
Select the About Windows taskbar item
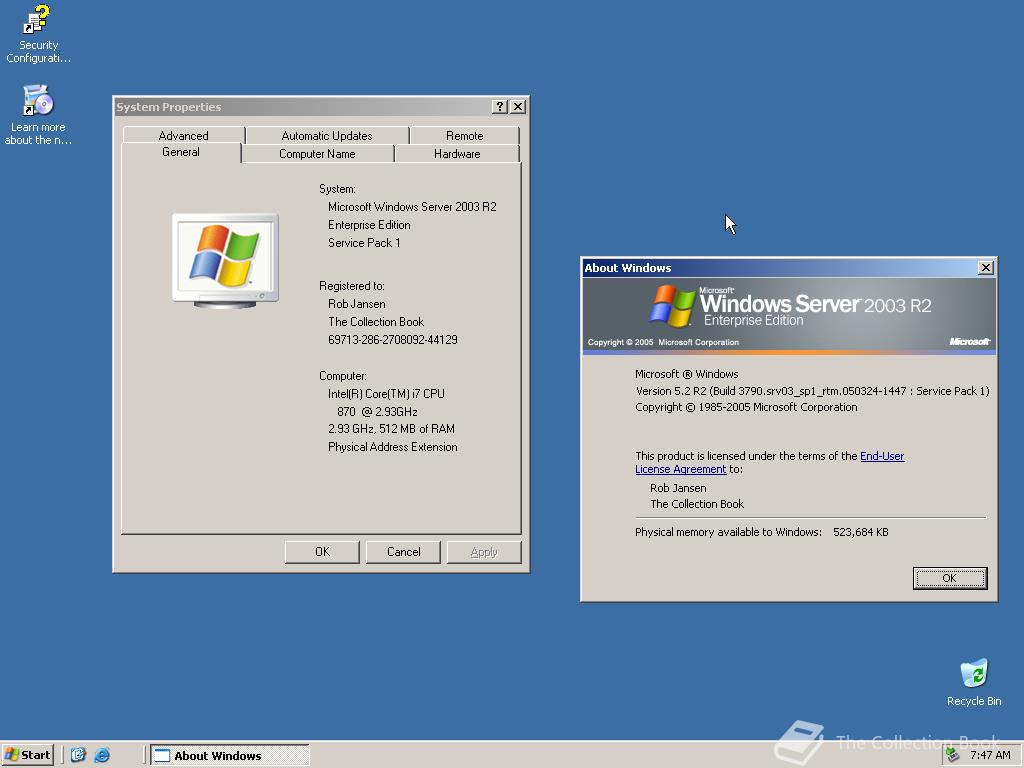229,754
